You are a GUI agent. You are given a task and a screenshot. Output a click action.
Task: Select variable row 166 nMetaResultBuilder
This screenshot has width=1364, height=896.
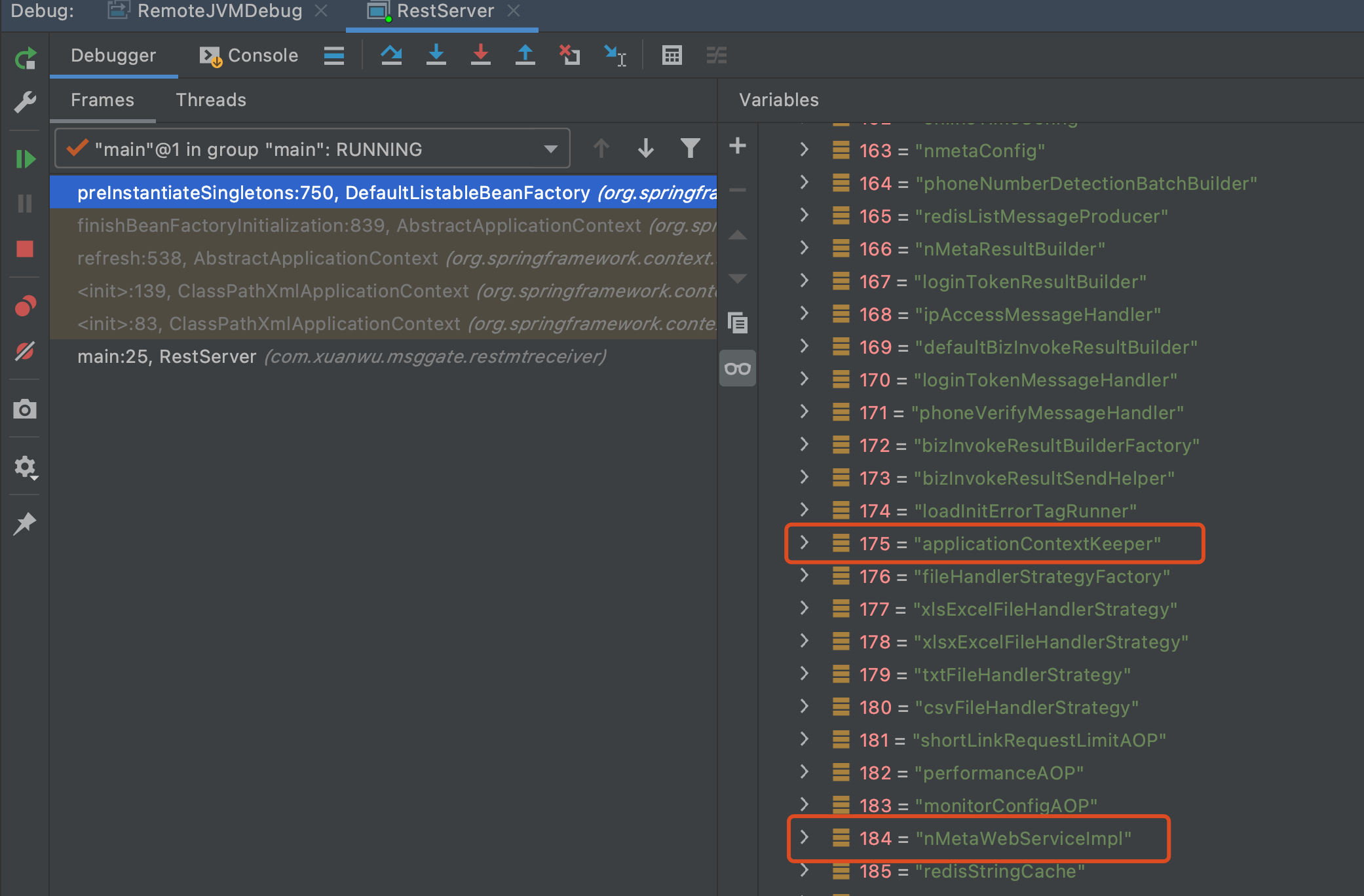[1061, 249]
